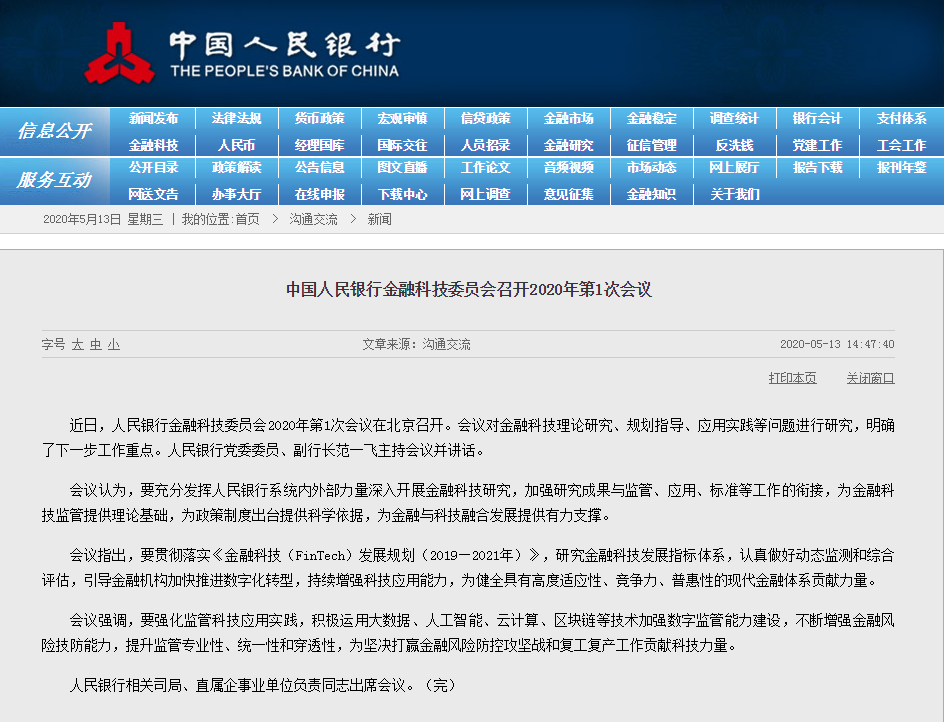Click the People's Bank of China red logo
This screenshot has height=722, width=948.
pyautogui.click(x=119, y=53)
